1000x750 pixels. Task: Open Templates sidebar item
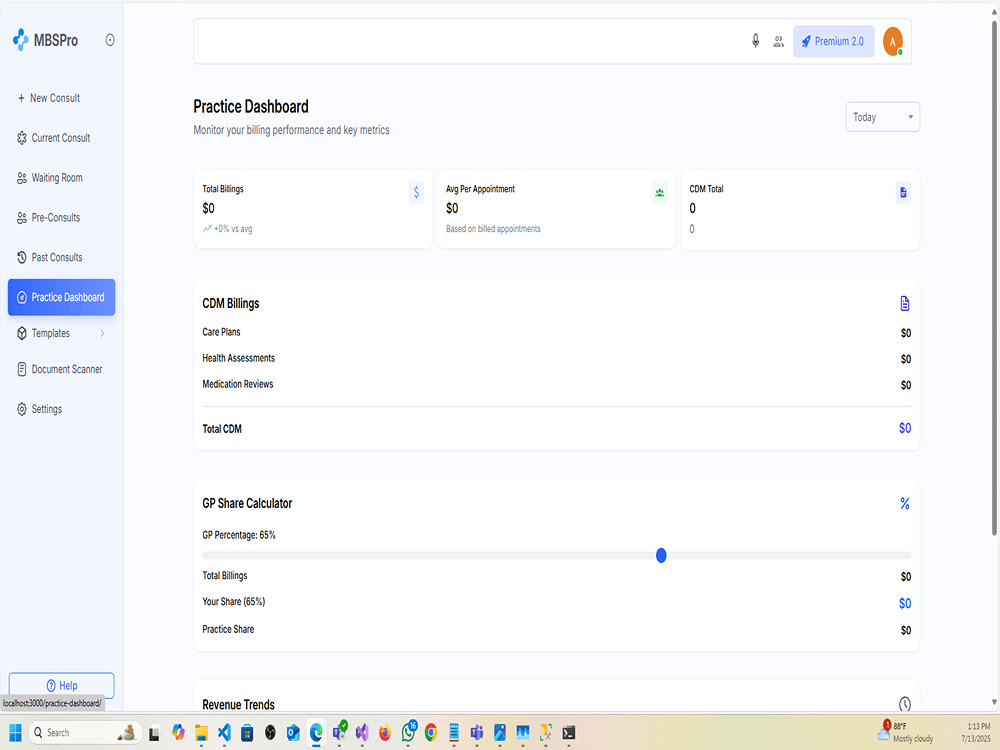pyautogui.click(x=50, y=333)
